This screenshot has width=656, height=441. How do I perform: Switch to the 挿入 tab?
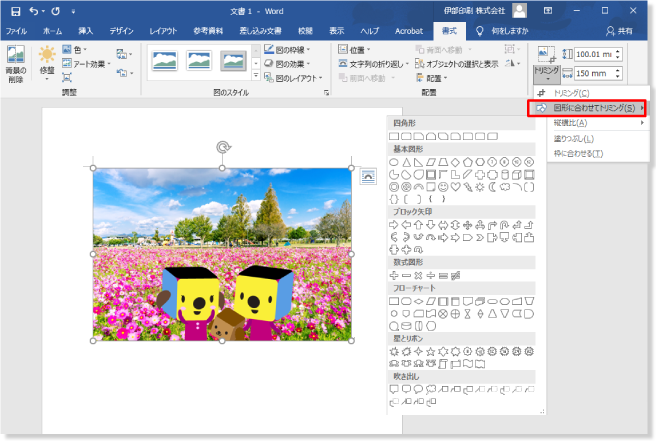click(x=85, y=31)
